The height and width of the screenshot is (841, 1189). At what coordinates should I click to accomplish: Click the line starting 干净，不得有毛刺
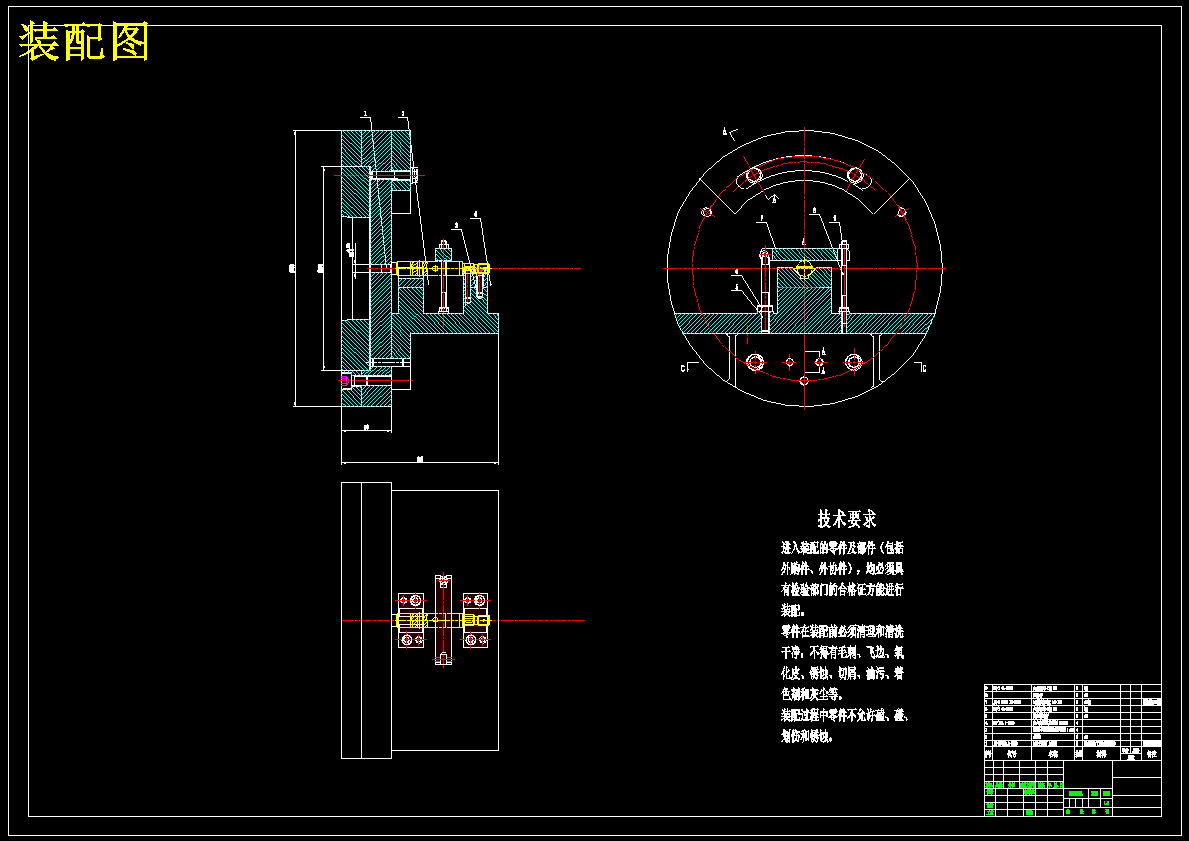click(x=842, y=652)
